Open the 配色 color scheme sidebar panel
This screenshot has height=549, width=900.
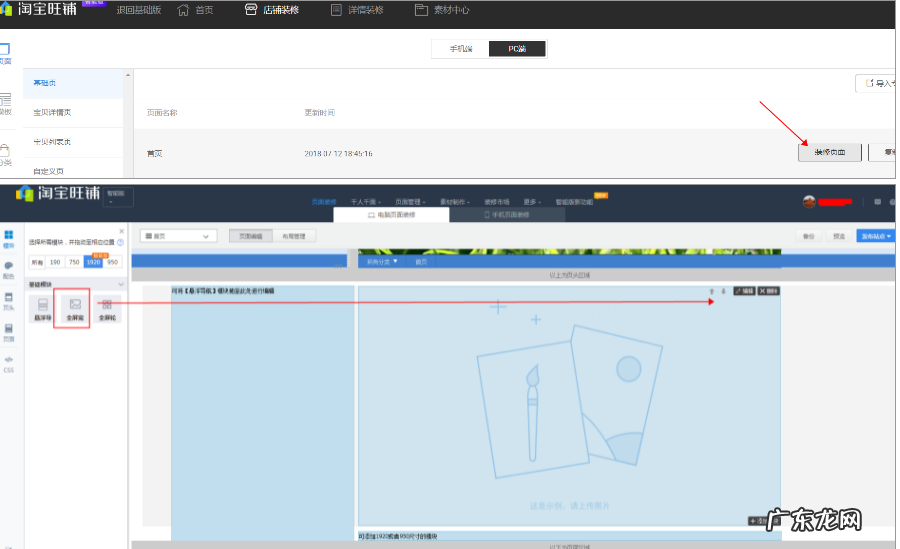tap(9, 269)
